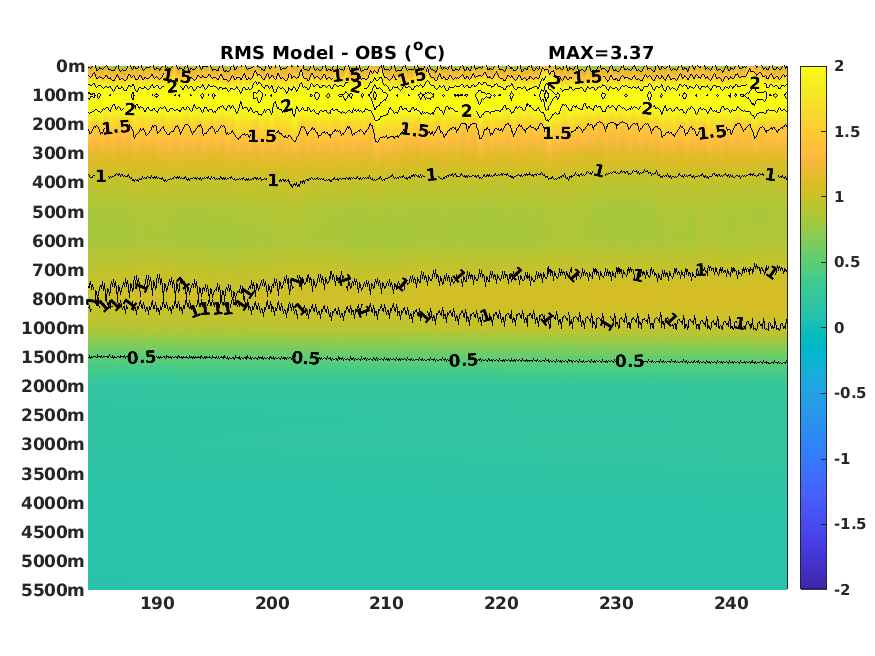
Task: Click the plot title 'RMS Model - OBS (°C)'
Action: [332, 52]
